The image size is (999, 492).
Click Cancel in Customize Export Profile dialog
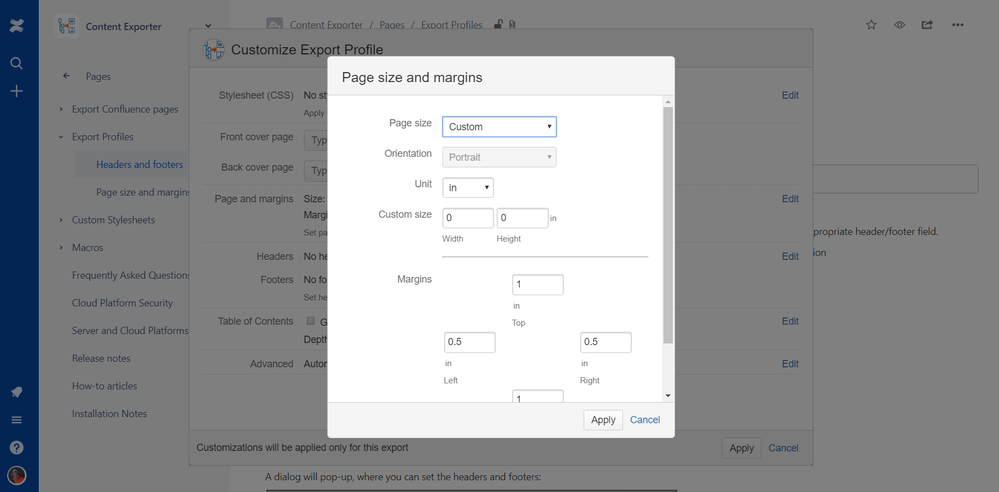(783, 448)
